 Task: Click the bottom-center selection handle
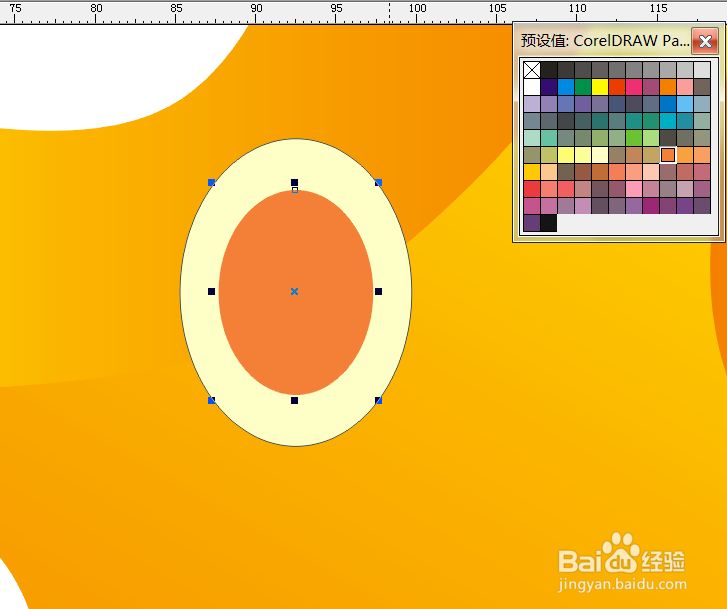click(294, 400)
